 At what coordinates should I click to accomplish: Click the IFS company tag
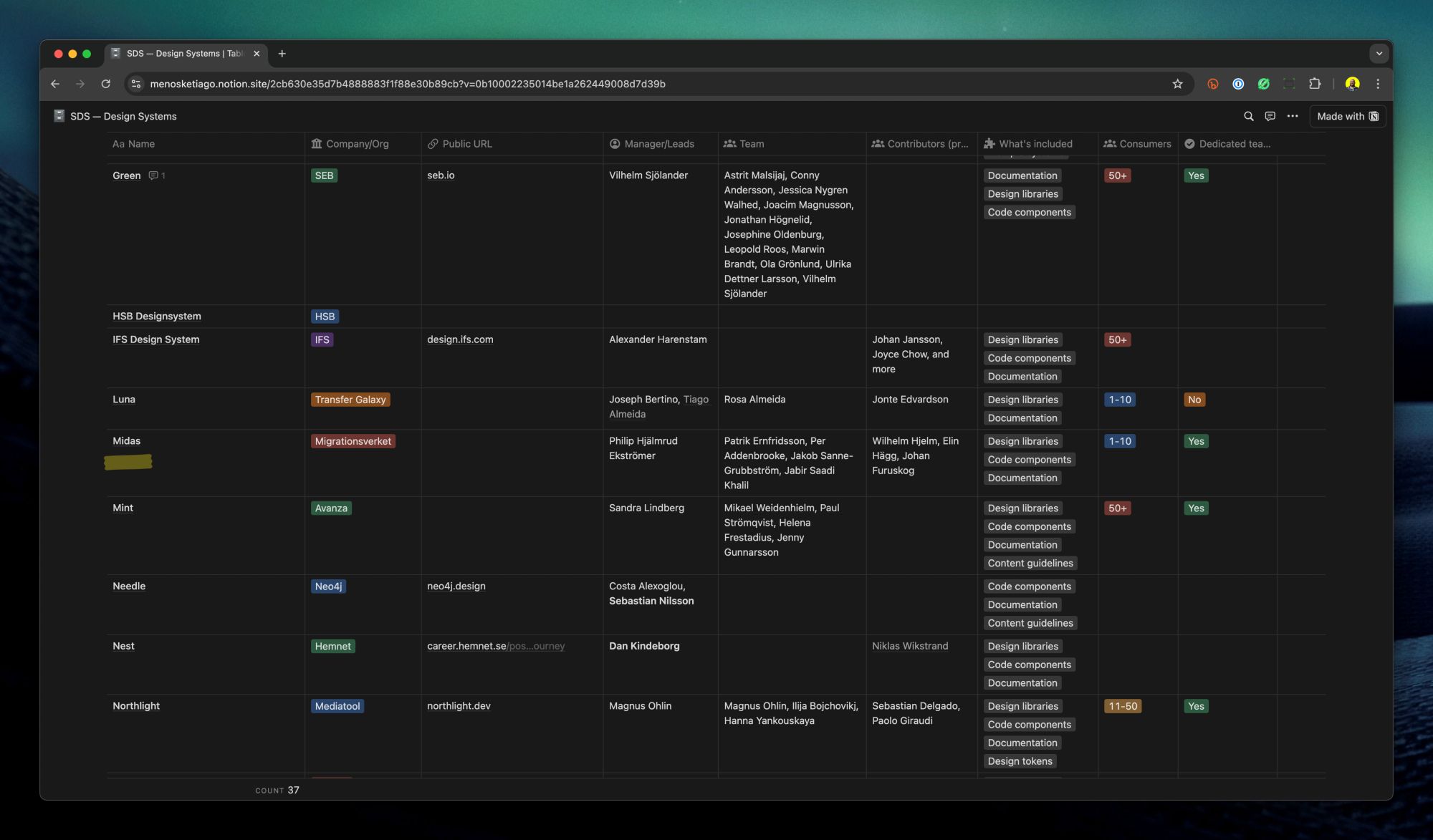(x=322, y=339)
